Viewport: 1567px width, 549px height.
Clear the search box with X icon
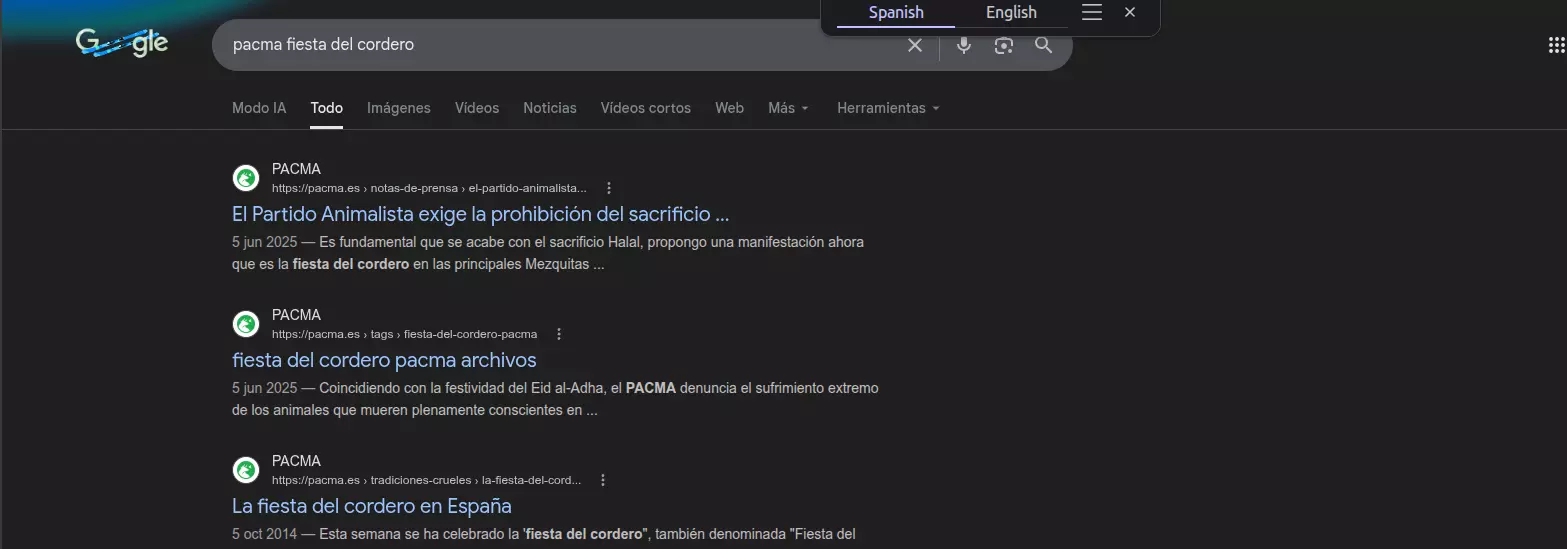point(914,45)
